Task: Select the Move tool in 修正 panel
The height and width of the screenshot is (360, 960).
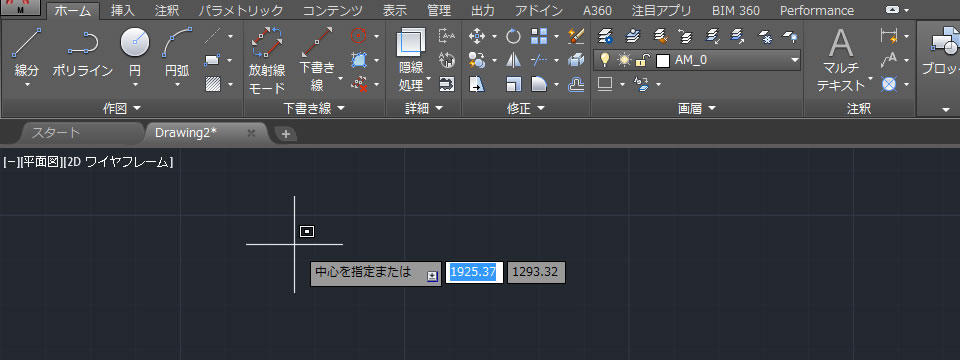Action: pos(476,36)
